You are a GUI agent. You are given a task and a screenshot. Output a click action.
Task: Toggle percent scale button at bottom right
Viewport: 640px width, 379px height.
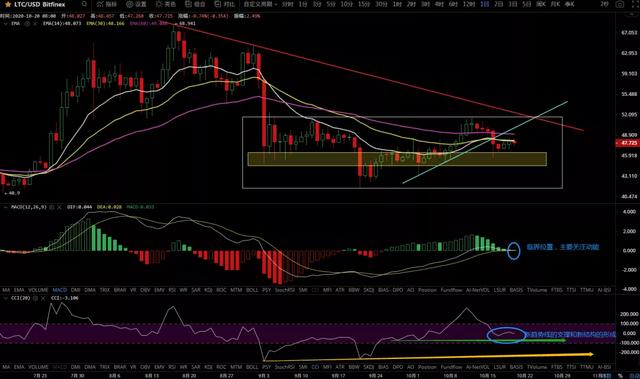620,375
